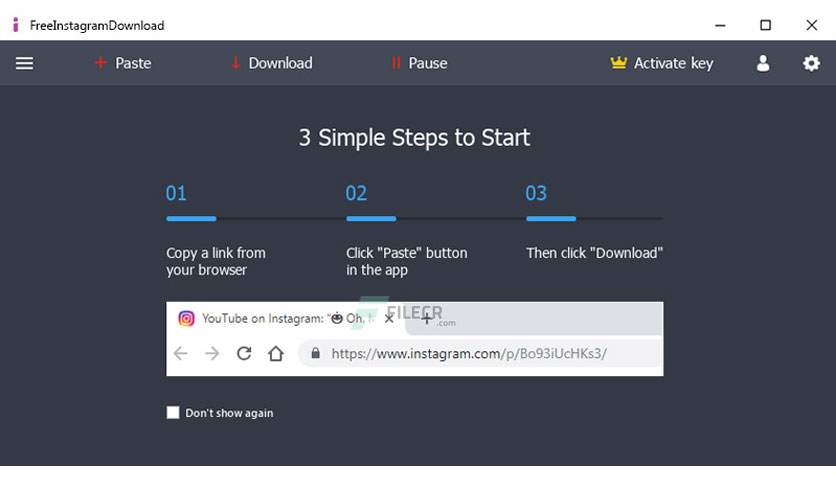Click the 'Then click "Download"' text
The image size is (836, 484).
[x=594, y=253]
